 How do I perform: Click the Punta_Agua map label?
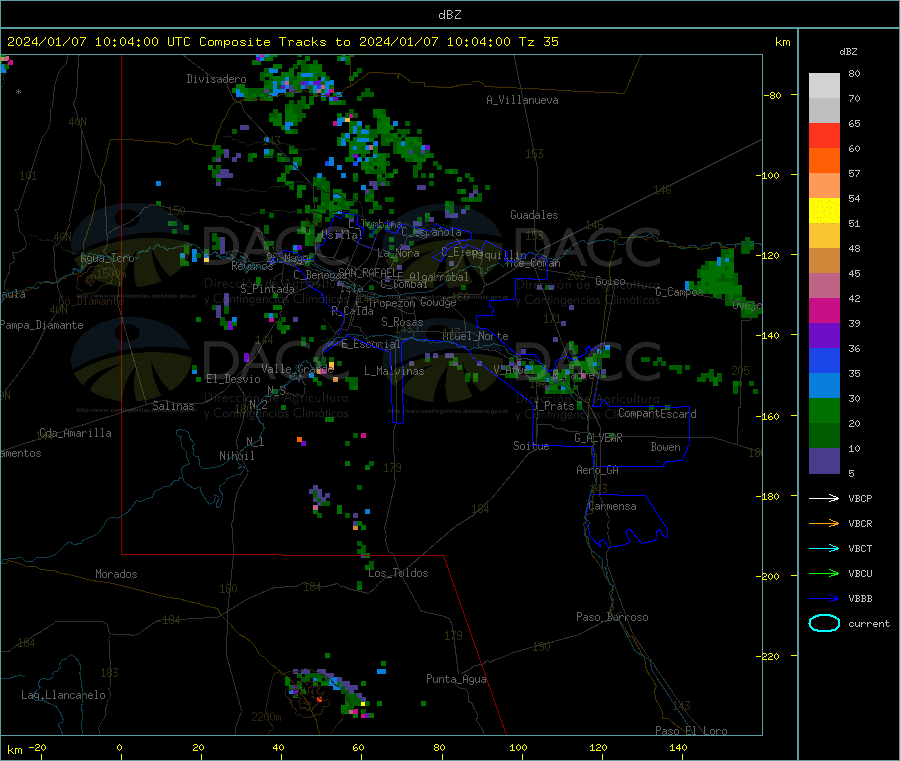point(456,679)
